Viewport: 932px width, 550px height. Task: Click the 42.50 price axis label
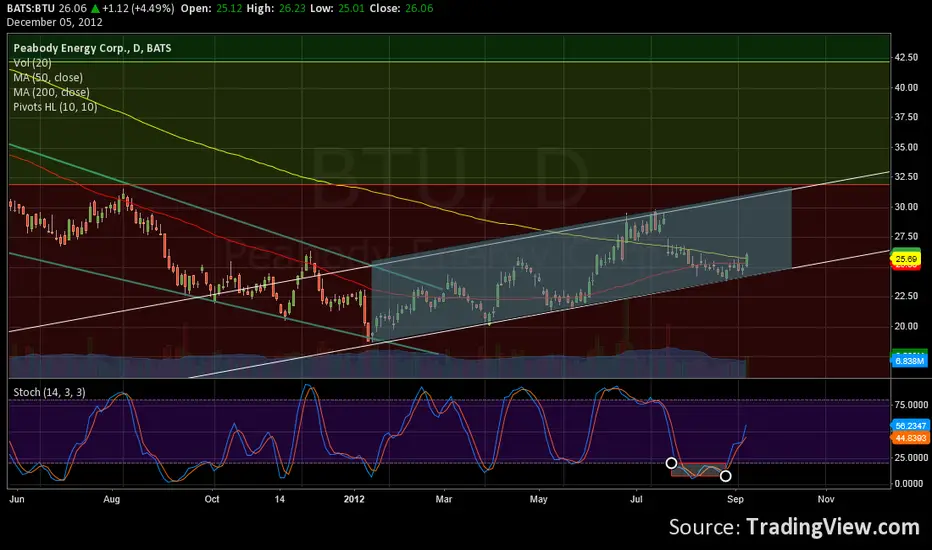click(906, 58)
